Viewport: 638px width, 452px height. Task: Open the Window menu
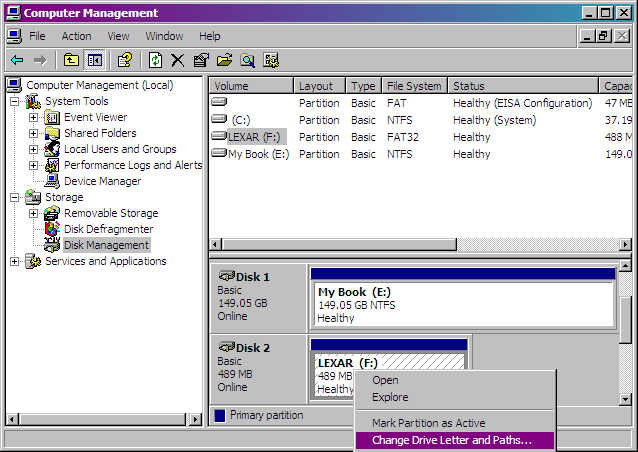click(x=164, y=36)
